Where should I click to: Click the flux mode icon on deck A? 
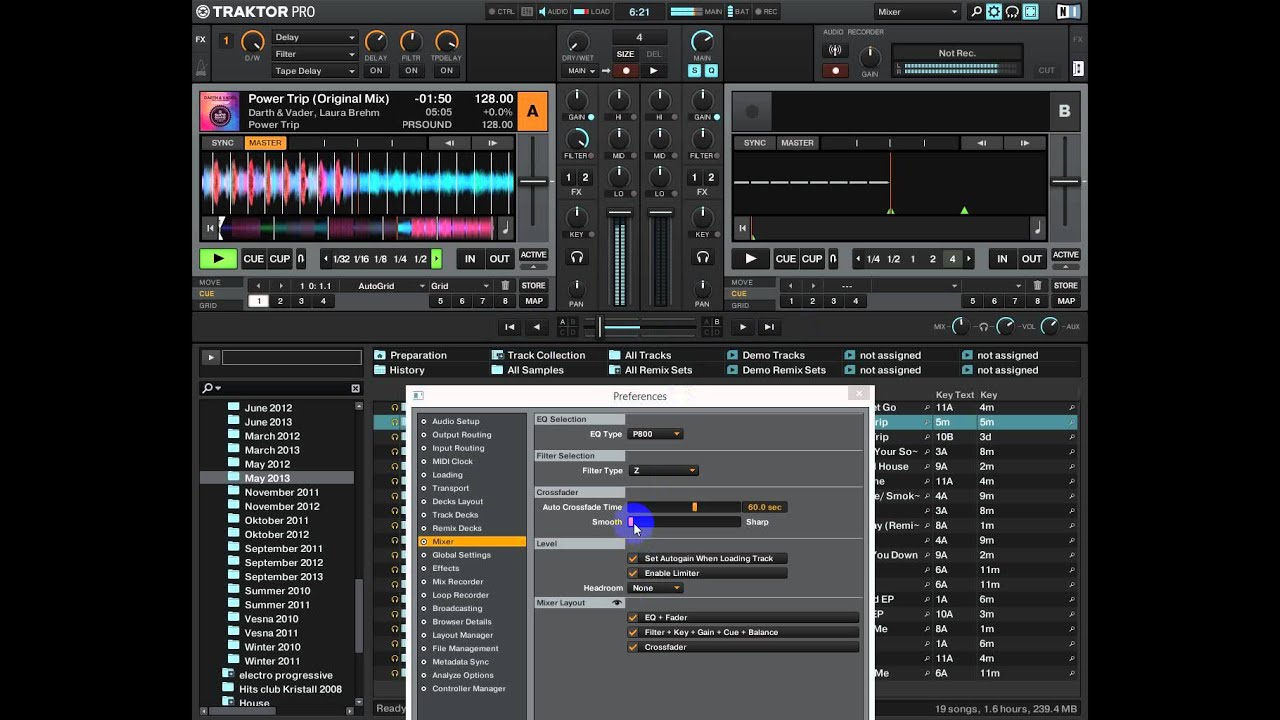point(300,259)
